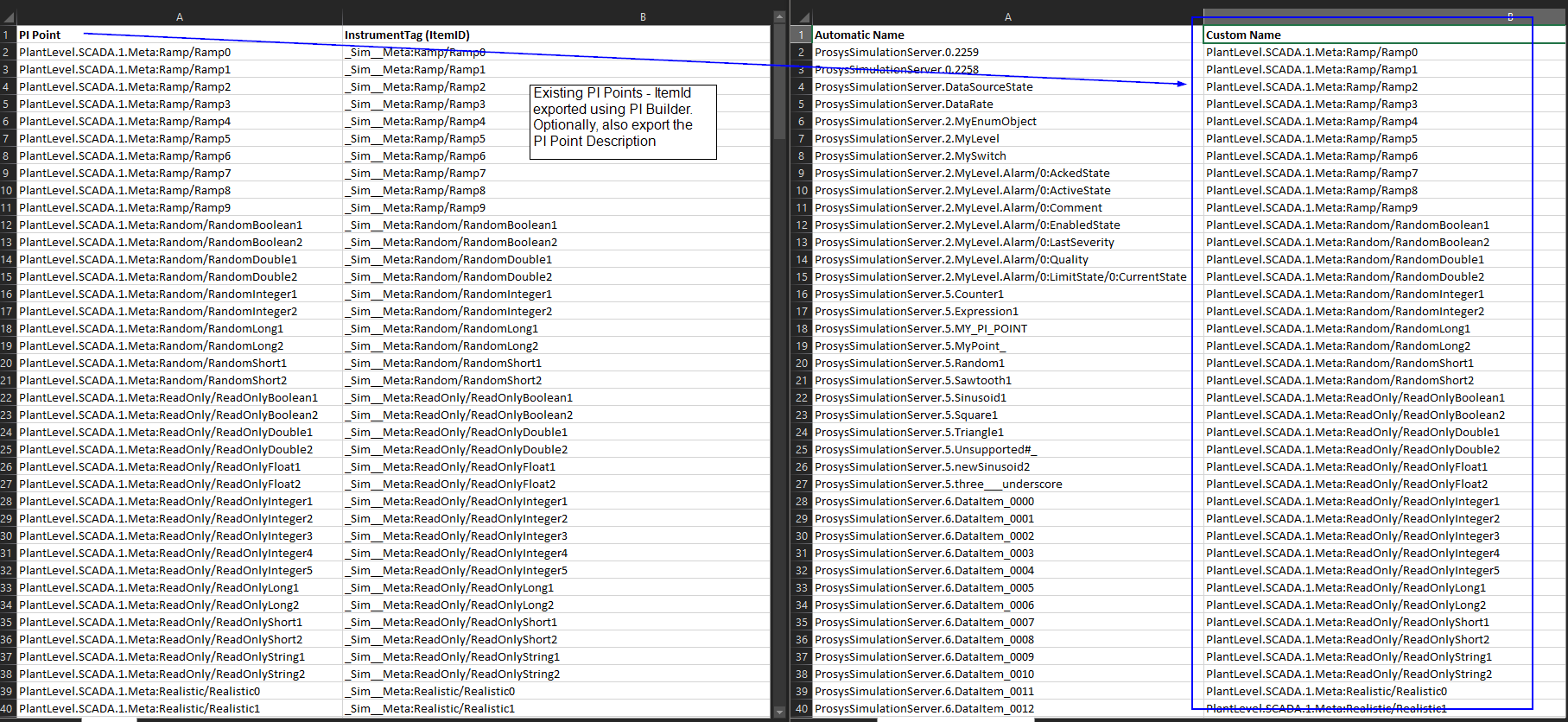Click the Select All triangle in right sheet
Viewport: 1568px width, 722px height.
[802, 17]
